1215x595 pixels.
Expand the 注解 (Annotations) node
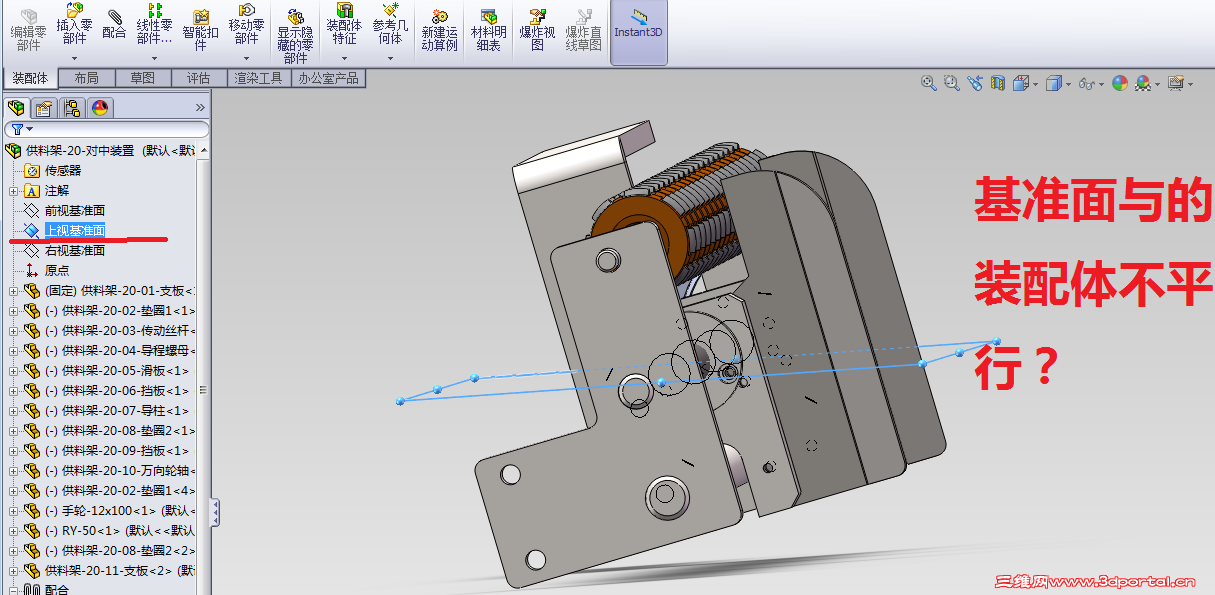[x=13, y=190]
